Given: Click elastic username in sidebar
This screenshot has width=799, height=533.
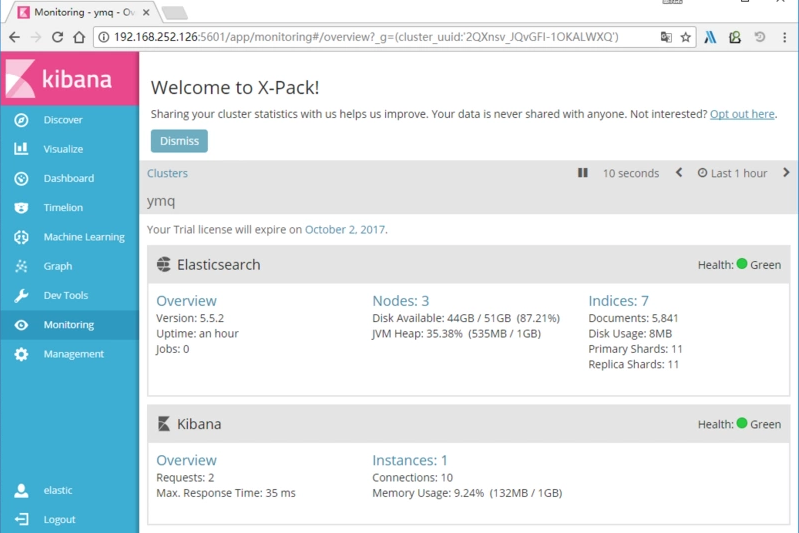Looking at the screenshot, I should tap(58, 490).
